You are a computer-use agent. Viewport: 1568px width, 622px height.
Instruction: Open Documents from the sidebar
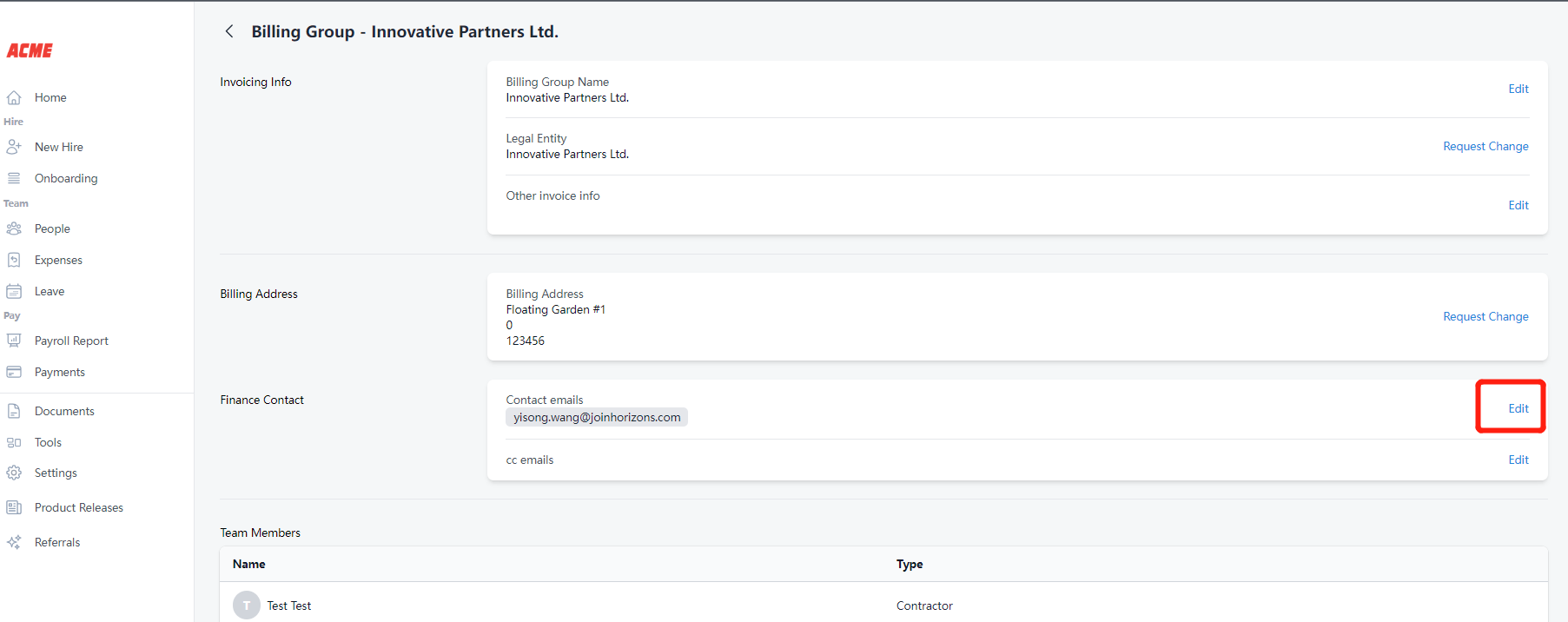pos(64,411)
